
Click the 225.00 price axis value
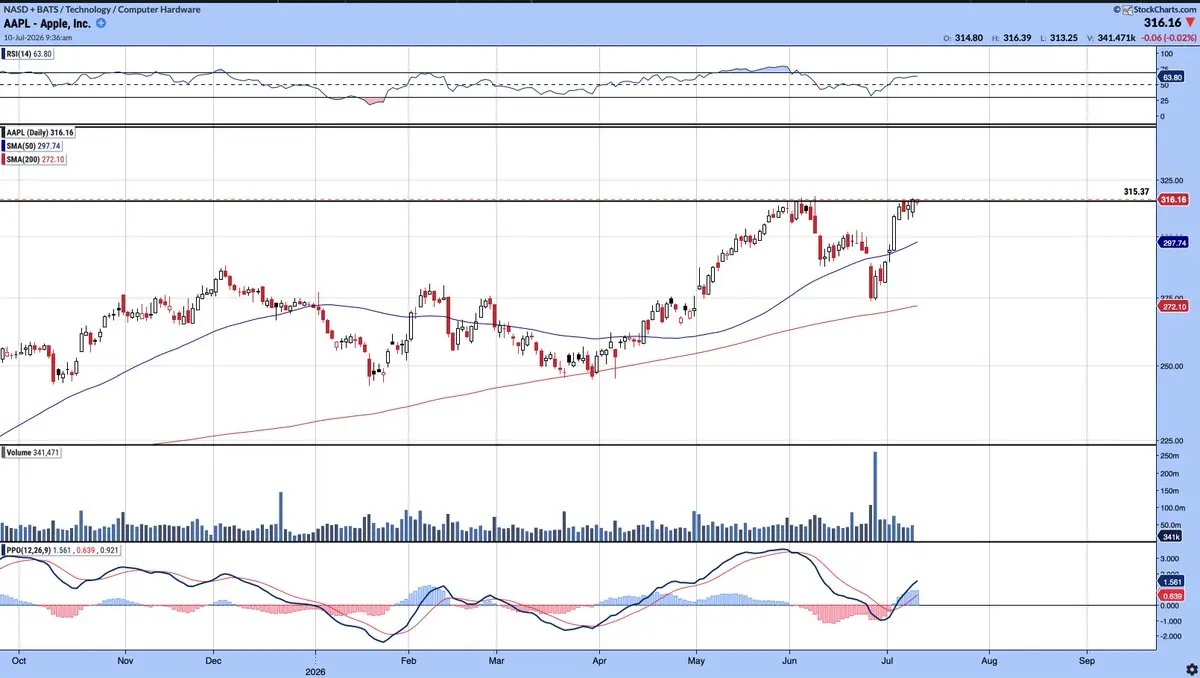click(x=1170, y=439)
